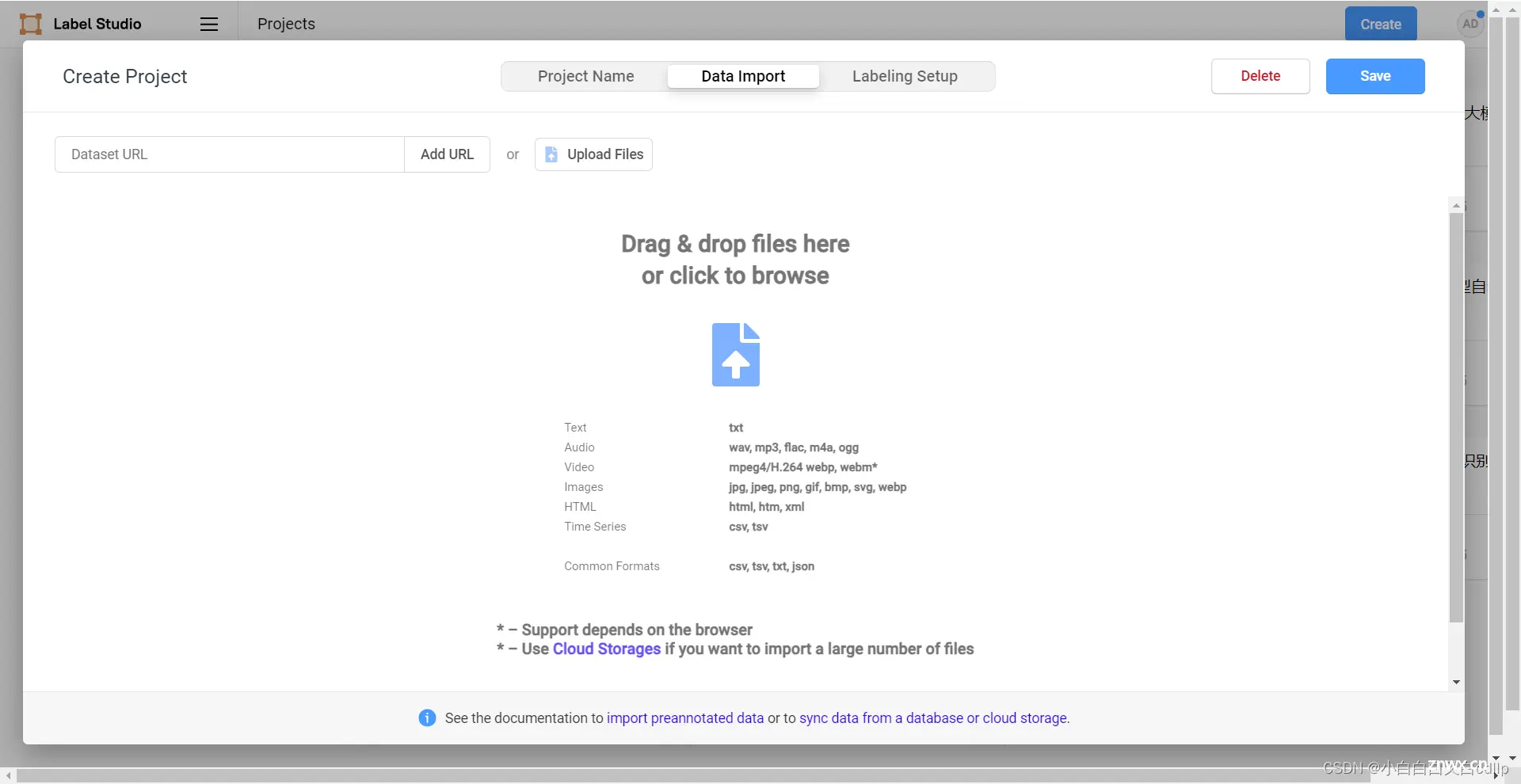Screen dimensions: 1521x784
Task: Click the Upload Files button
Action: click(593, 154)
